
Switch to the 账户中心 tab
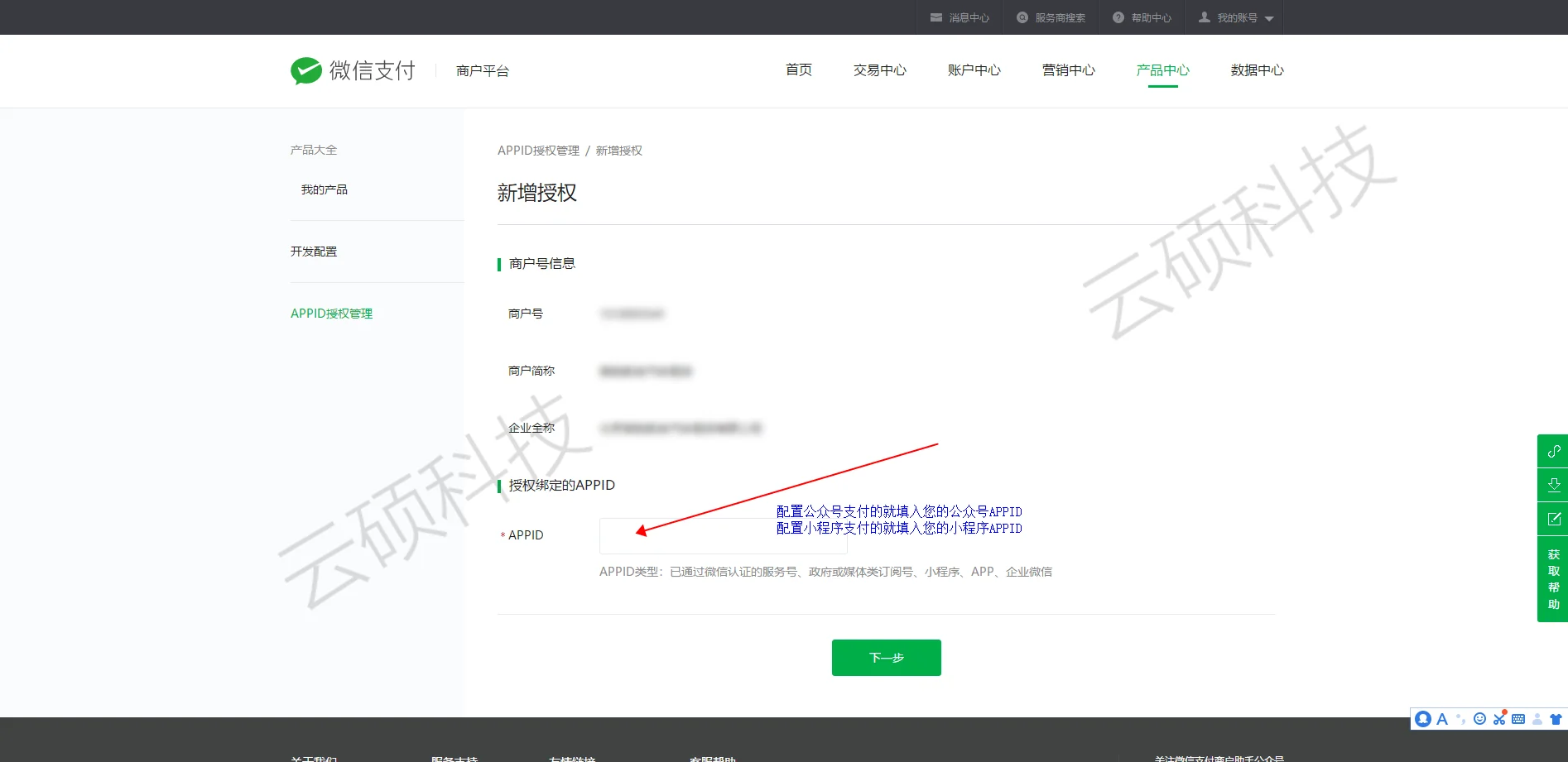click(x=974, y=70)
